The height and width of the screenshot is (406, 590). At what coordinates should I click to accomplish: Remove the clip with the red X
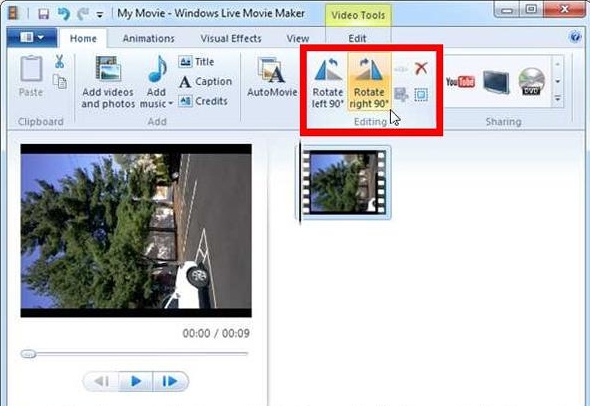click(421, 68)
